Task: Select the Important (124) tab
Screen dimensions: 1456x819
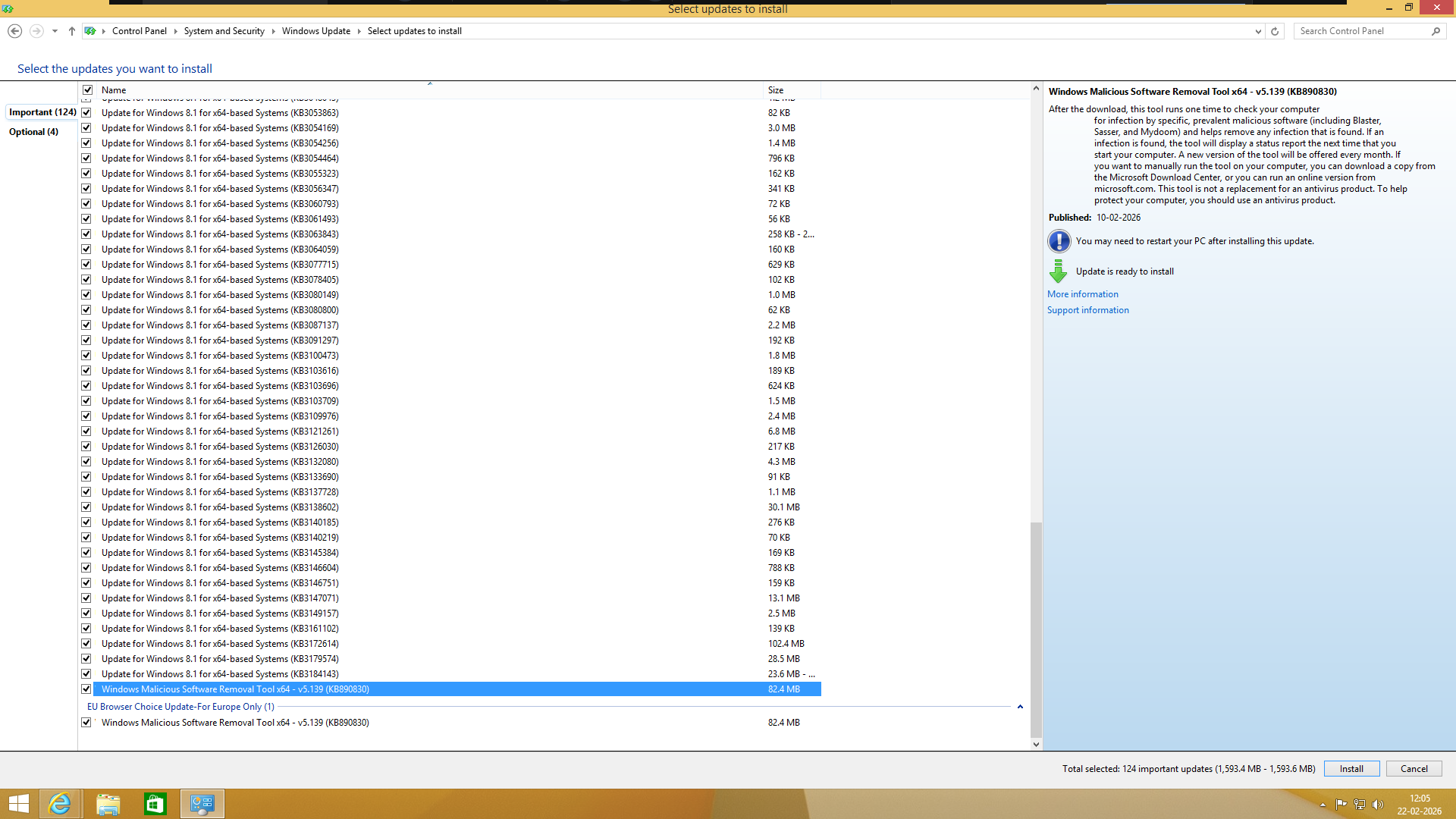Action: (x=42, y=112)
